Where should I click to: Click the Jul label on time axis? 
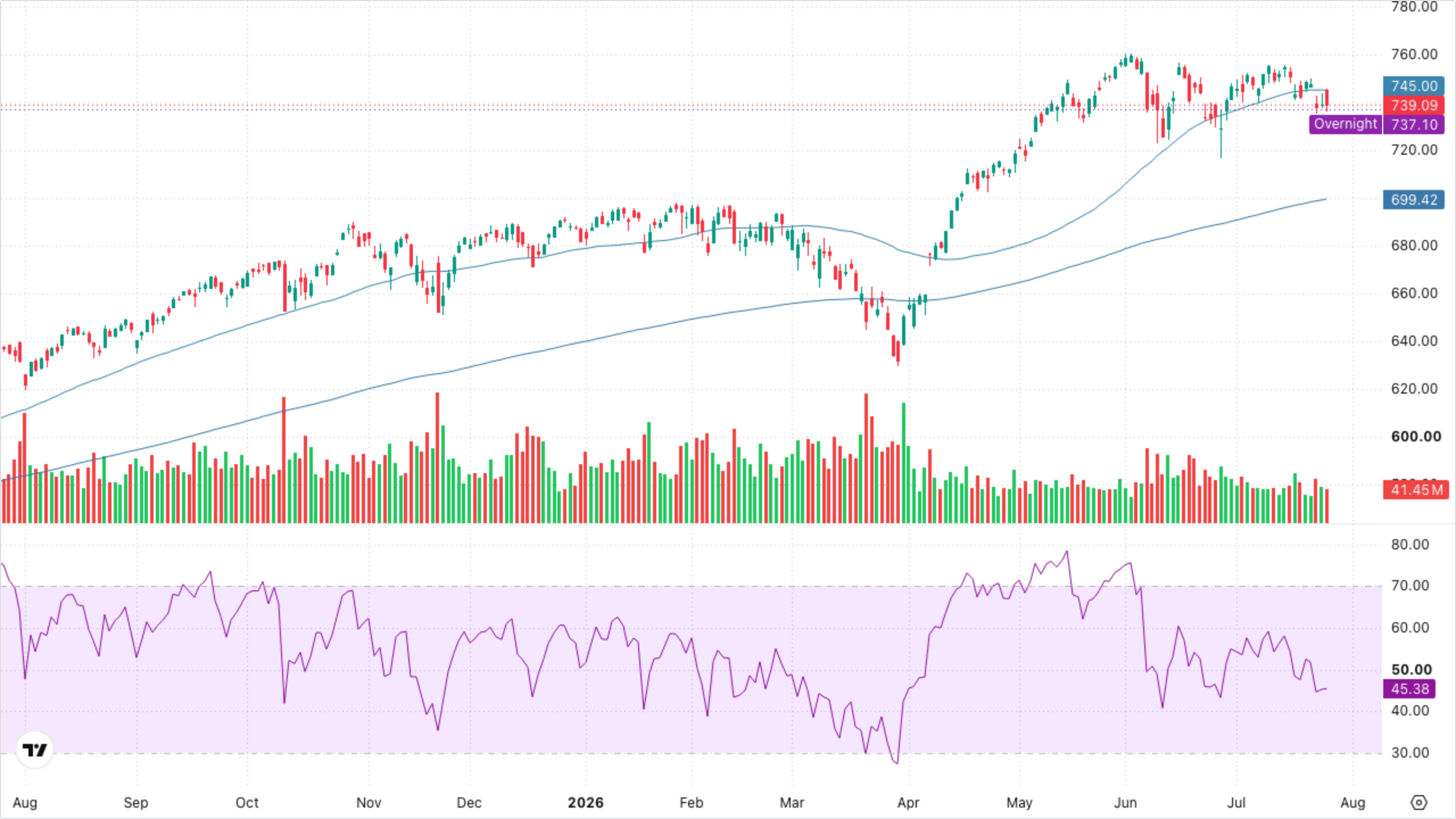coord(1236,803)
